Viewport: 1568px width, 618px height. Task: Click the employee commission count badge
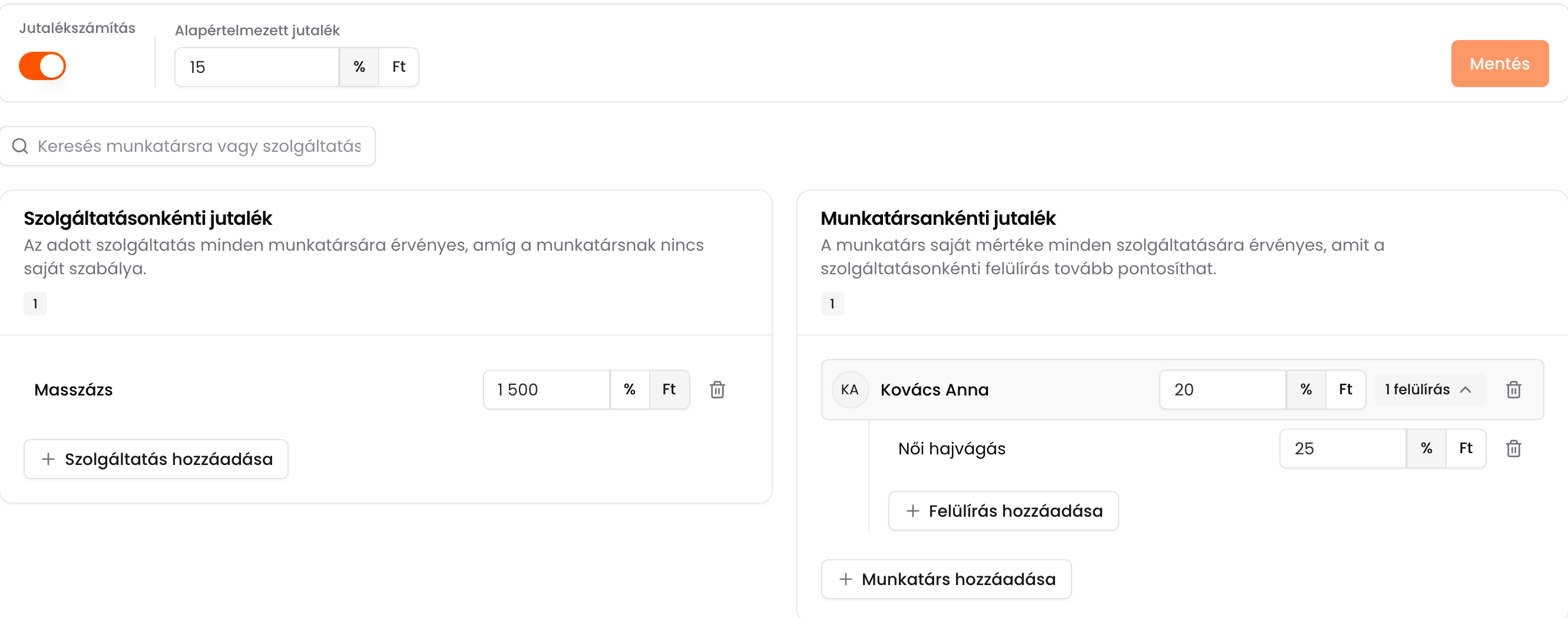832,304
